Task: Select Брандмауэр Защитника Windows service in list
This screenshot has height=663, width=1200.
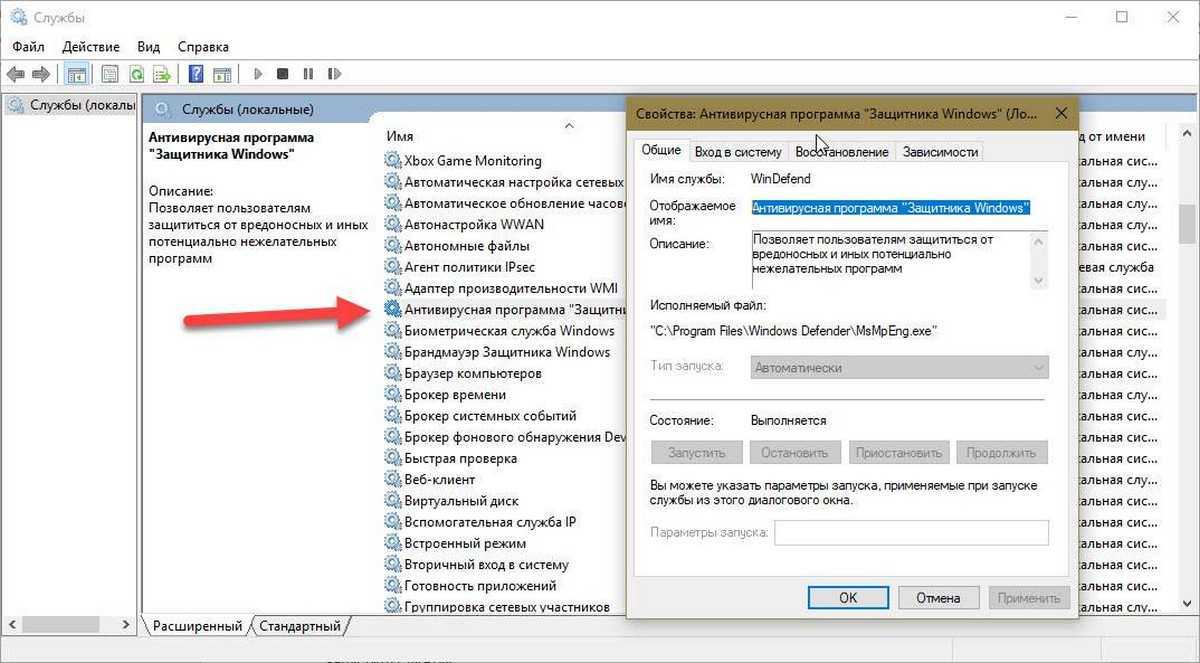Action: 506,352
